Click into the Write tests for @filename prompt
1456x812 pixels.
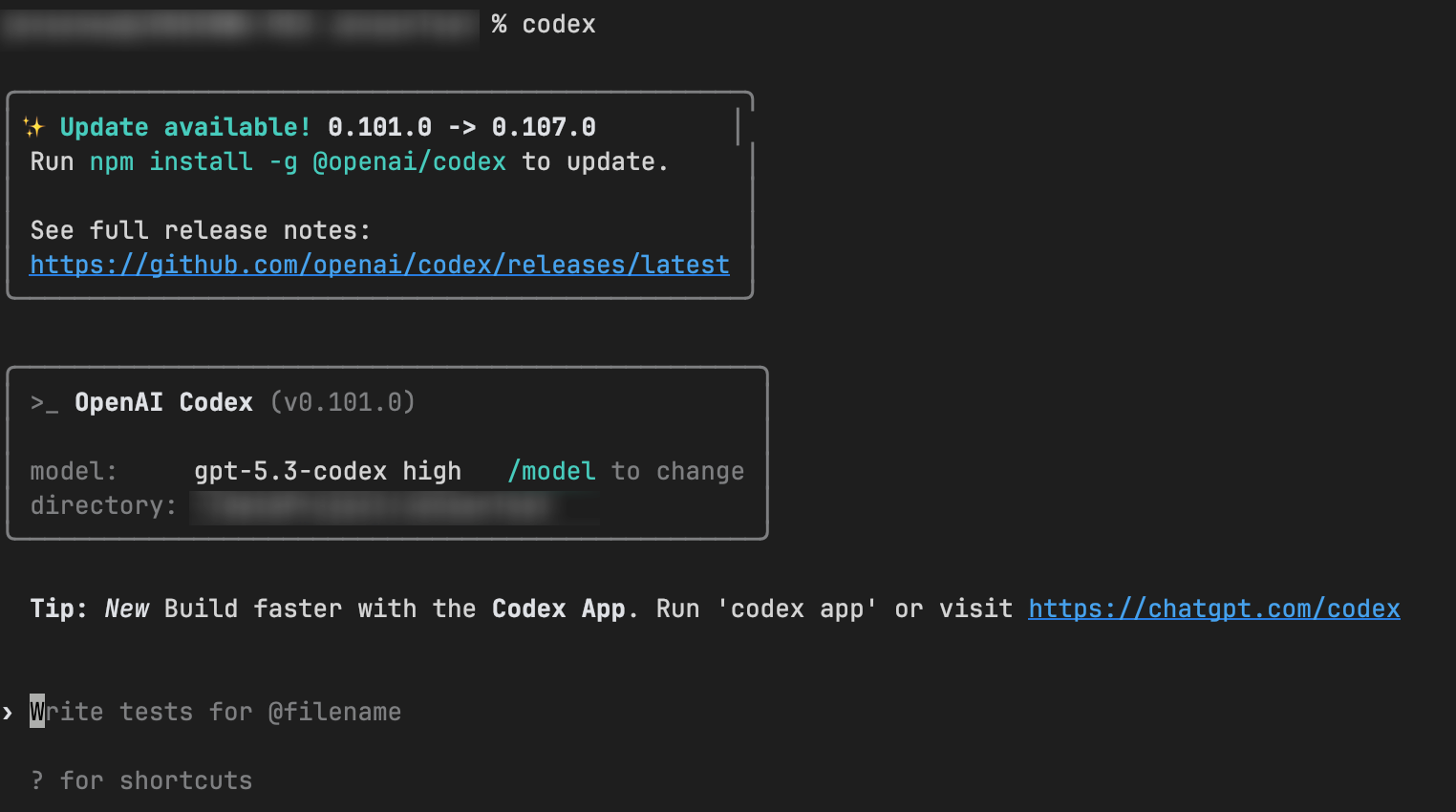pyautogui.click(x=215, y=712)
